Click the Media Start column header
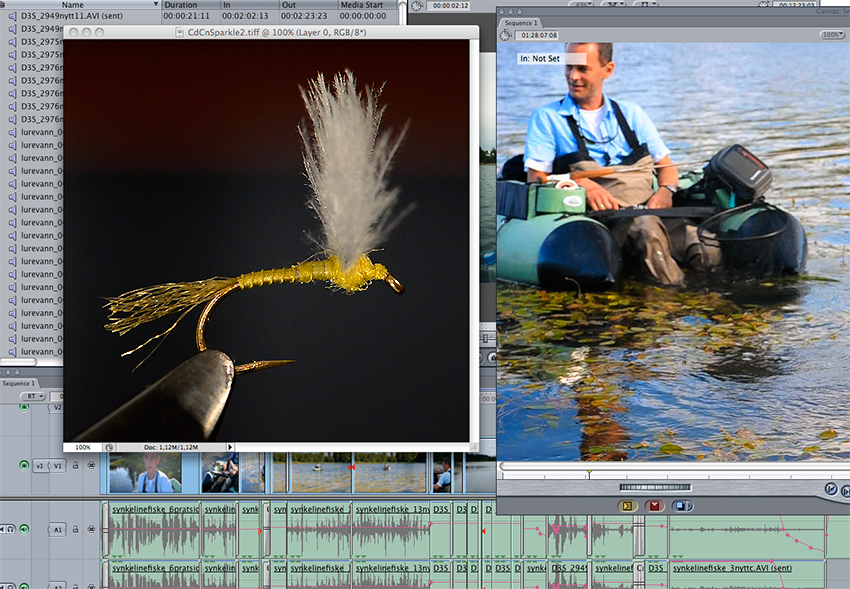This screenshot has width=850, height=589. tap(368, 4)
